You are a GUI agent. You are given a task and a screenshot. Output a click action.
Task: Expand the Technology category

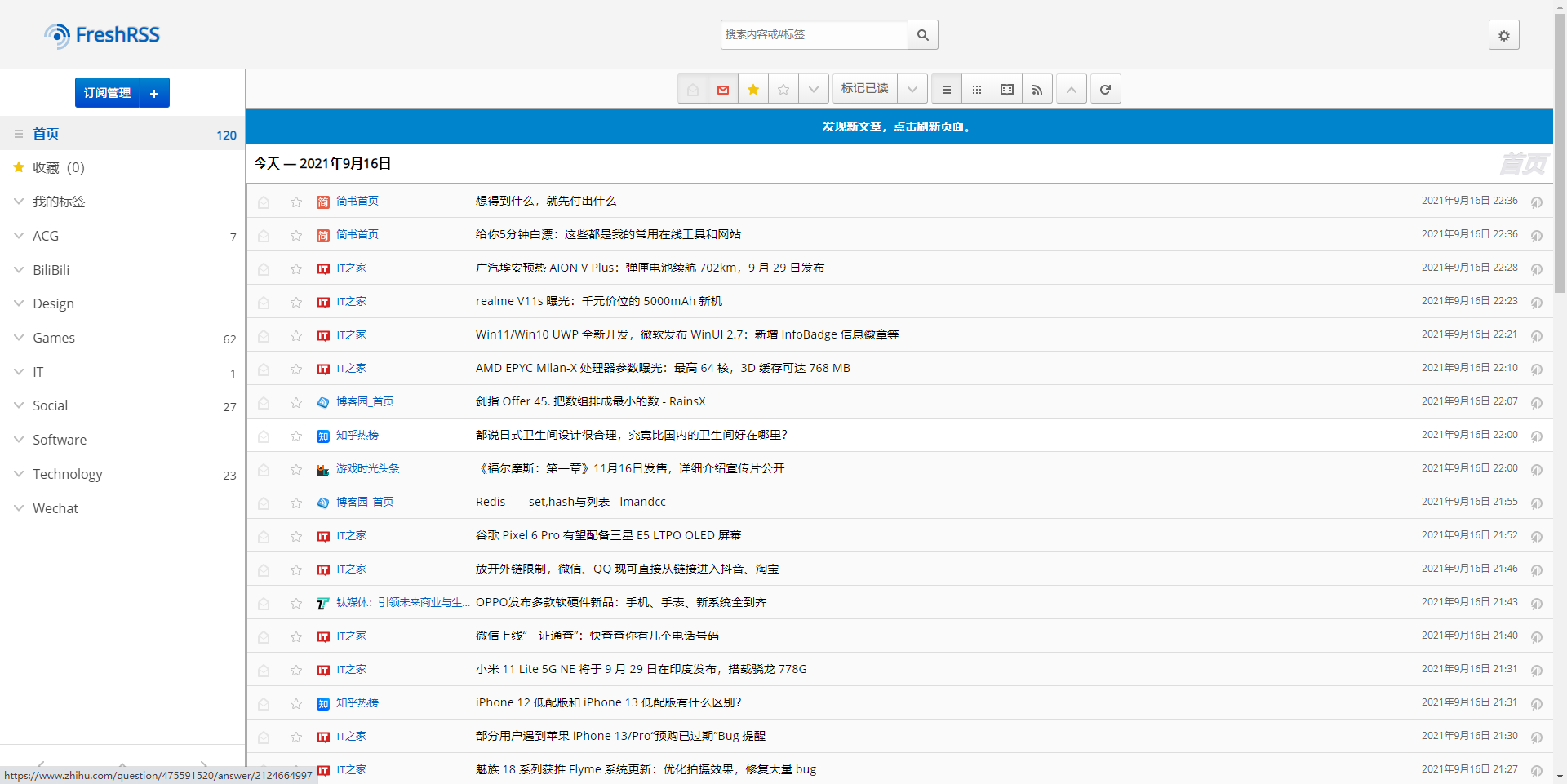[19, 473]
